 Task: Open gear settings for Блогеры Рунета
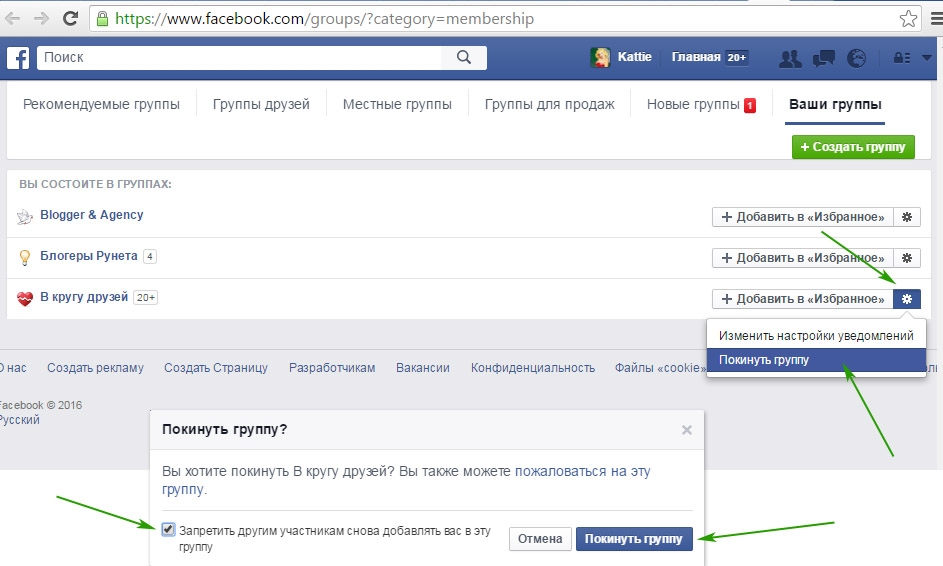(907, 258)
